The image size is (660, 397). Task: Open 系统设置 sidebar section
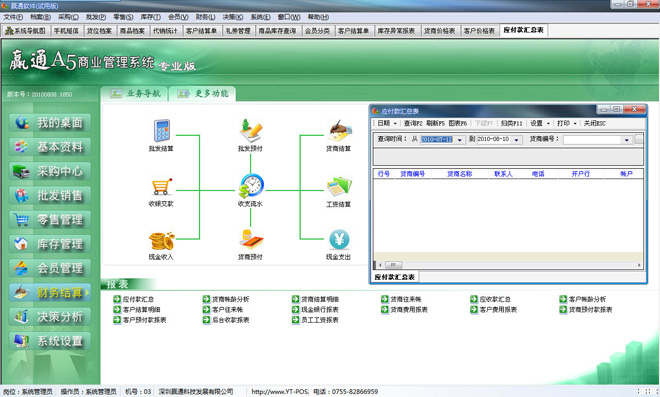click(x=50, y=341)
